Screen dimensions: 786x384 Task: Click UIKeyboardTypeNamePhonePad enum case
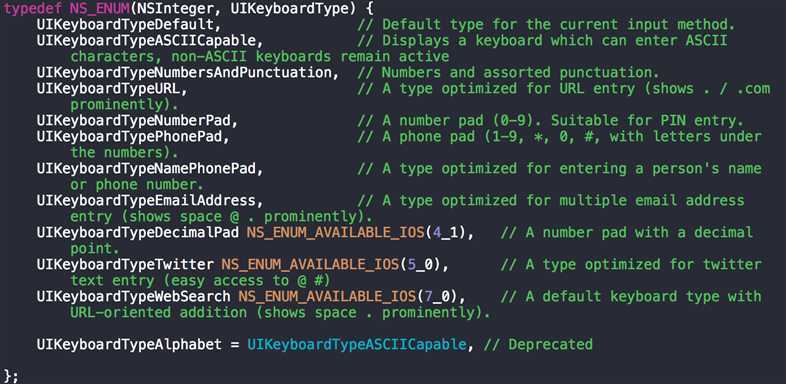[x=146, y=168]
